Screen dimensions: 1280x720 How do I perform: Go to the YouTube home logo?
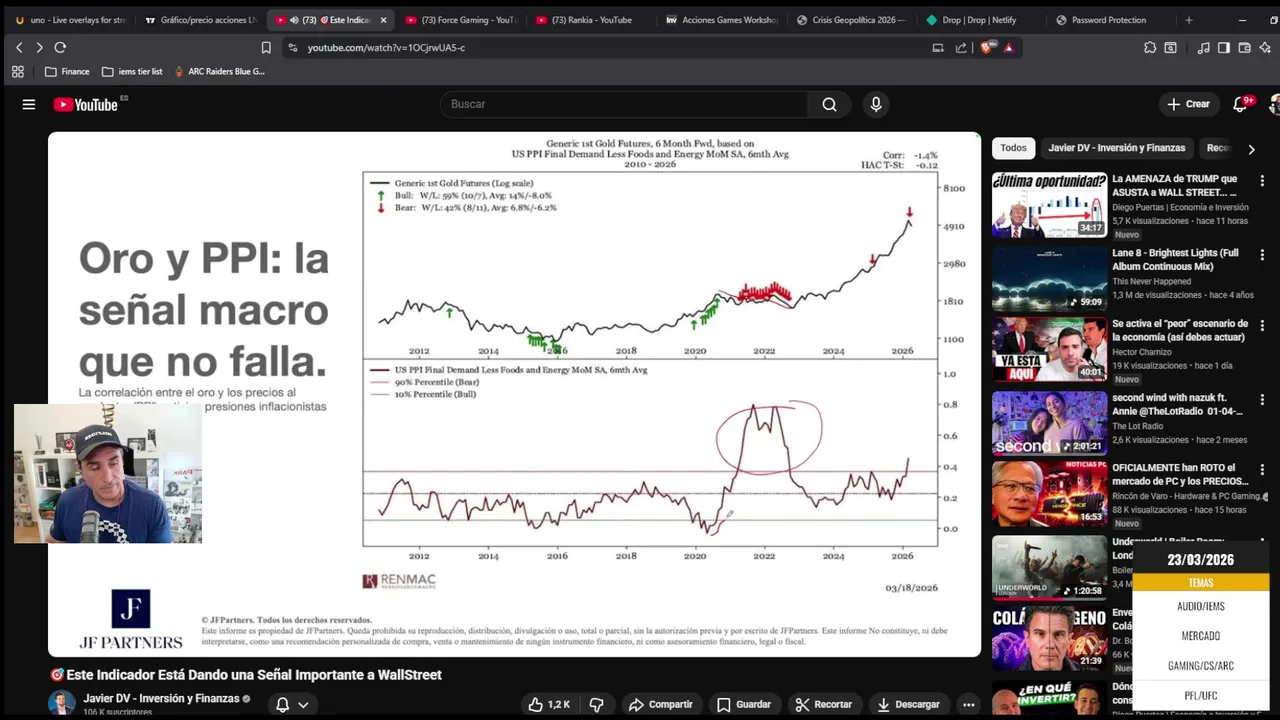click(86, 104)
